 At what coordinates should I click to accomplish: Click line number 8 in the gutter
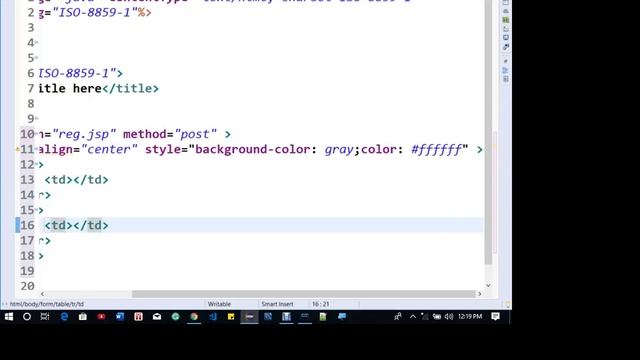(31, 104)
